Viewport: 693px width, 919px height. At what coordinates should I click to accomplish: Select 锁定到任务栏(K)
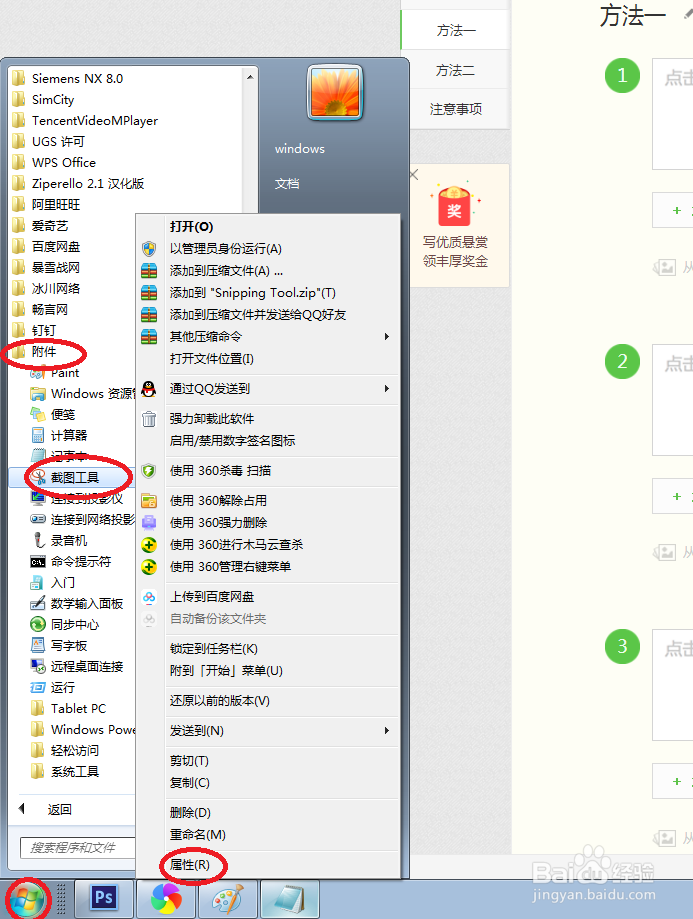[213, 649]
